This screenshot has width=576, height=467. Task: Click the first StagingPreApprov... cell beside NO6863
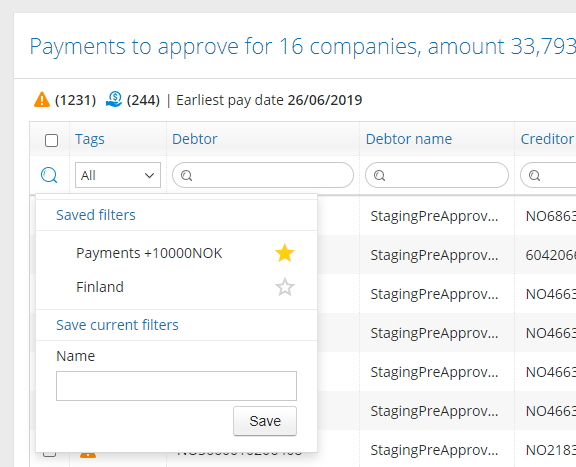(434, 216)
